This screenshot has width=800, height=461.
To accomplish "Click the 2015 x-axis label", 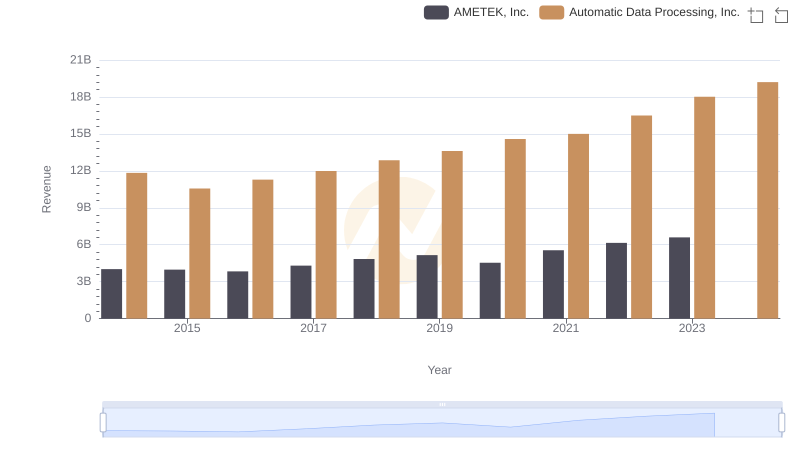I will (187, 328).
